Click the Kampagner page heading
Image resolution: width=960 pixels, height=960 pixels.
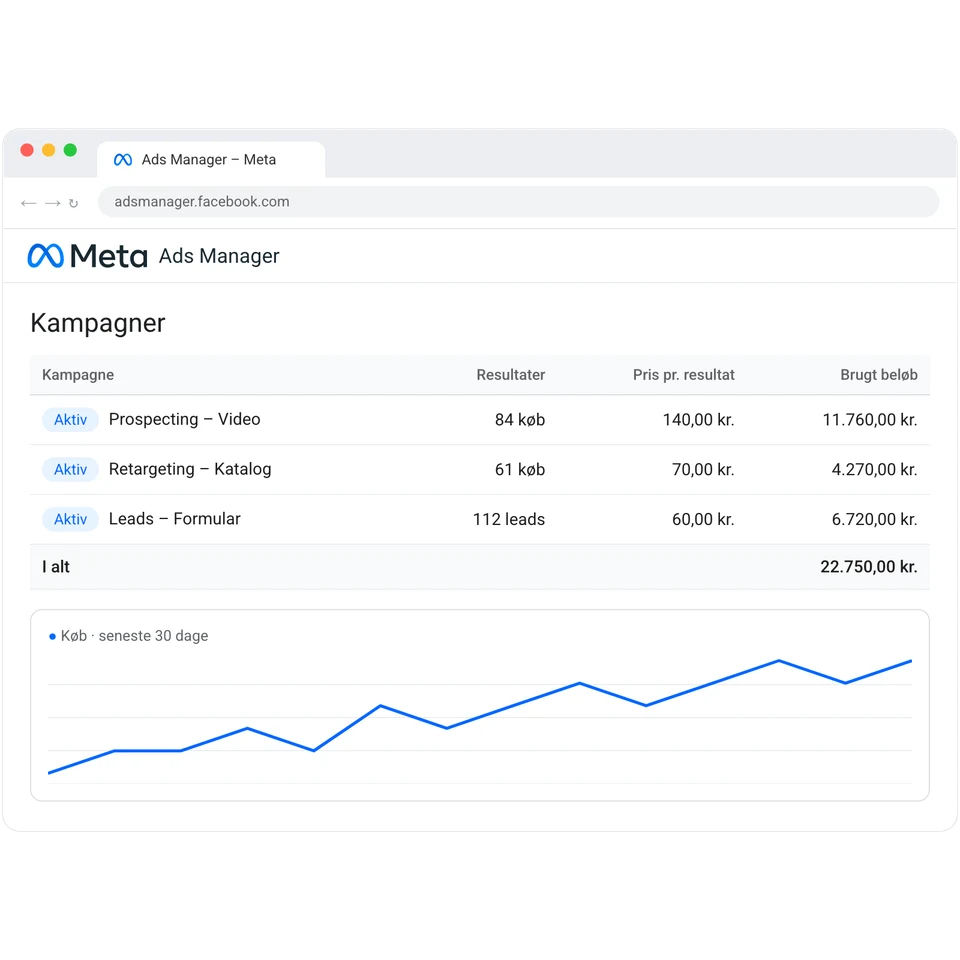click(98, 323)
